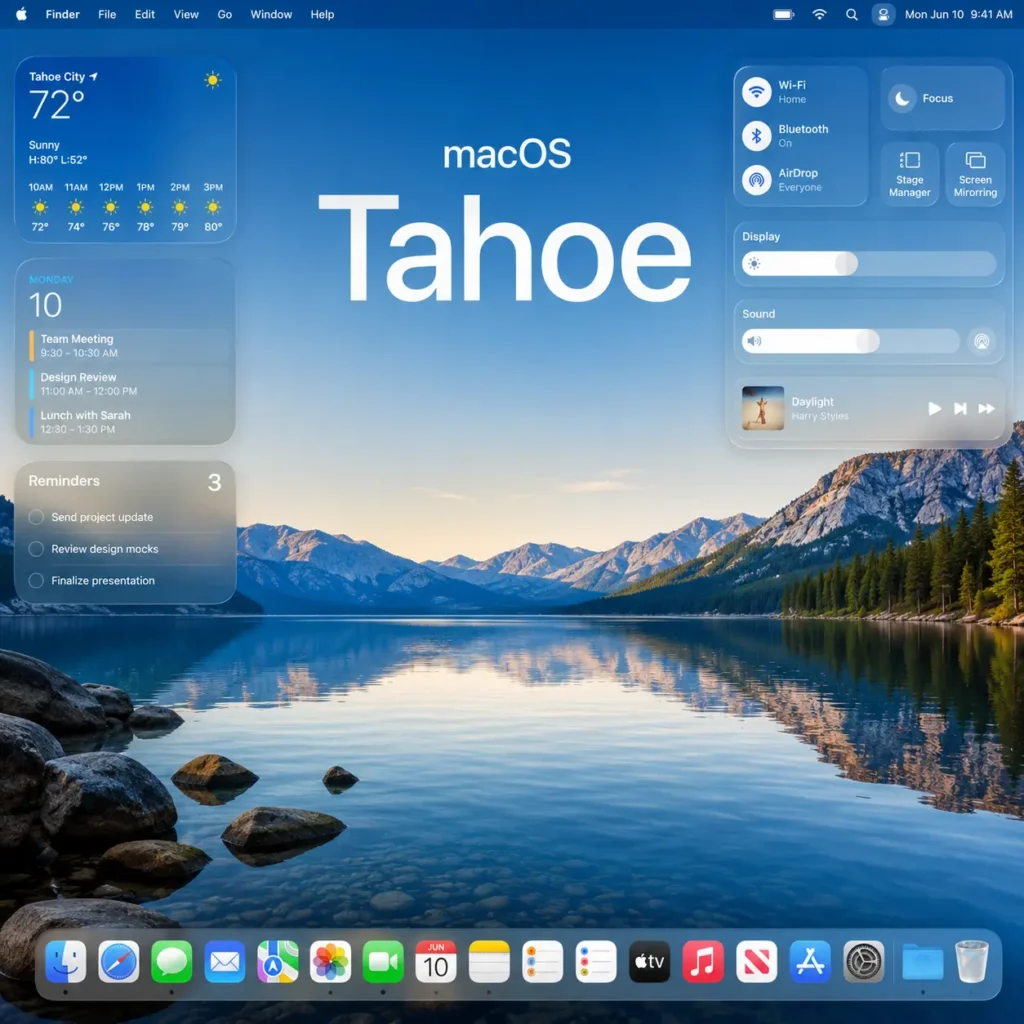Skip to the next track
This screenshot has height=1024, width=1024.
[960, 409]
